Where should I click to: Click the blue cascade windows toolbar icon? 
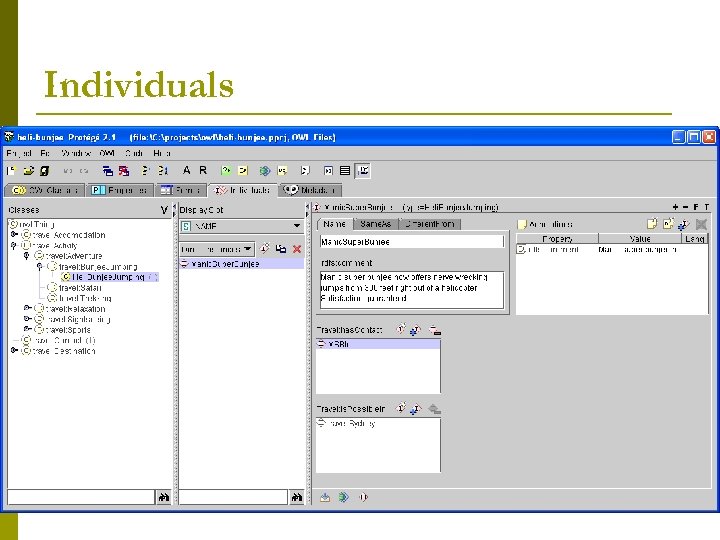[x=107, y=171]
